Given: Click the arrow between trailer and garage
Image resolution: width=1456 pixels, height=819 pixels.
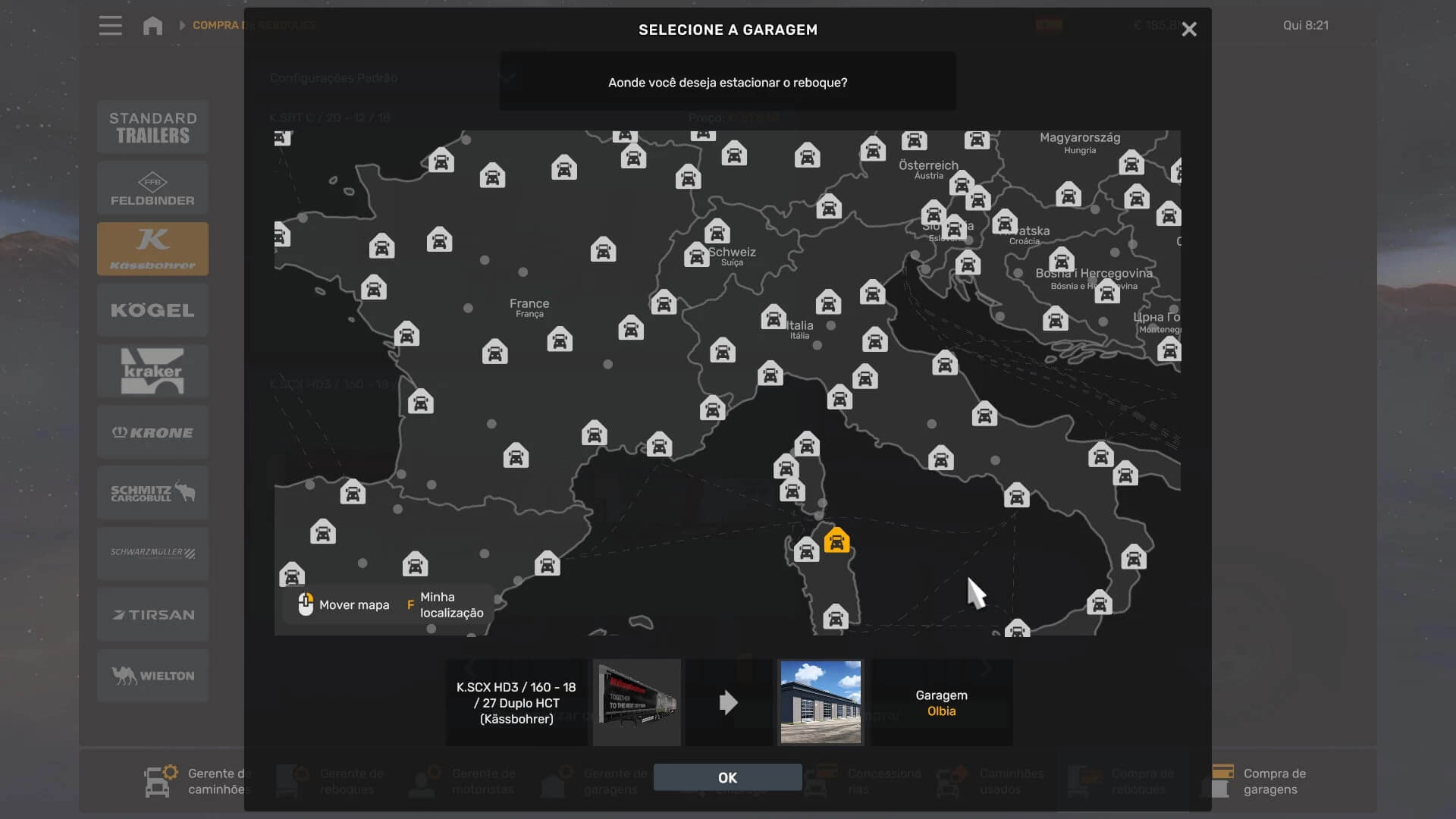Looking at the screenshot, I should pos(728,702).
